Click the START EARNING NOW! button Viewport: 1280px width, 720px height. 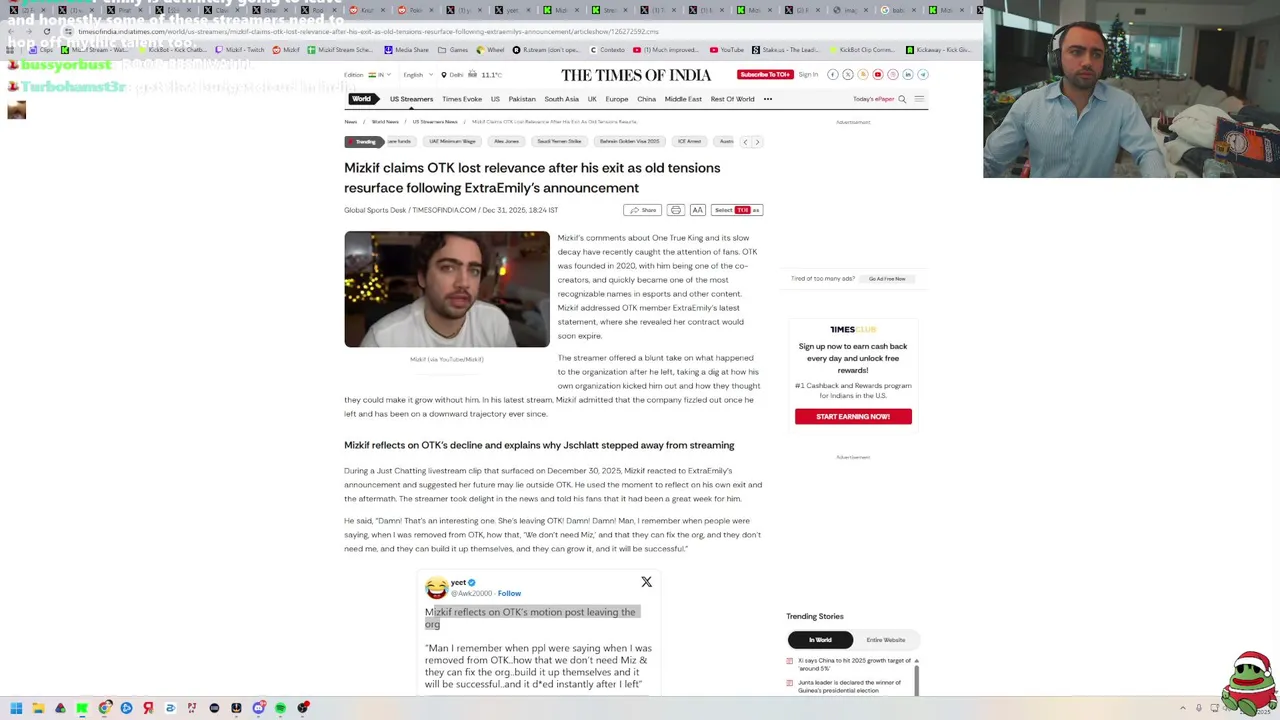click(x=853, y=416)
